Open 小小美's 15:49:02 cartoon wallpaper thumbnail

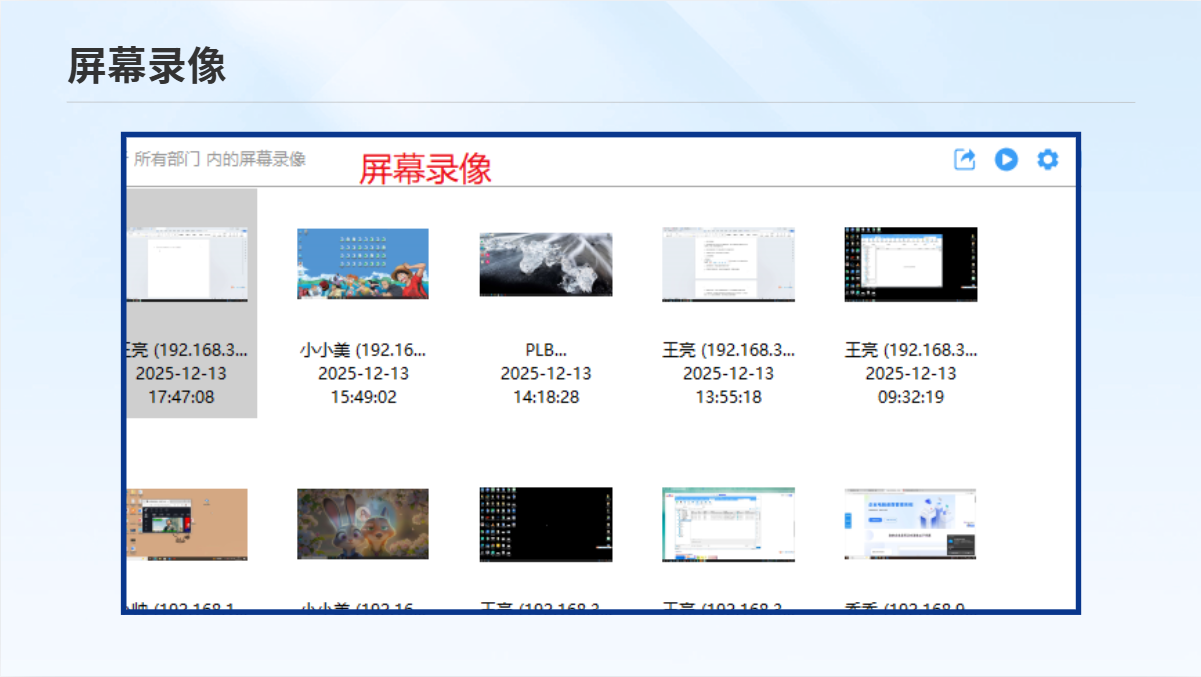pyautogui.click(x=363, y=264)
